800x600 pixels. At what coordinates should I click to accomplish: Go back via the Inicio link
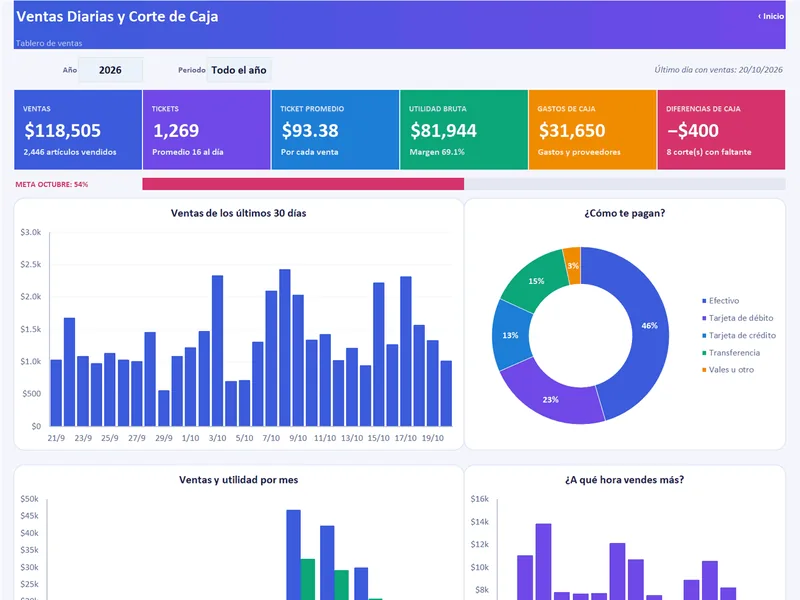pyautogui.click(x=771, y=16)
